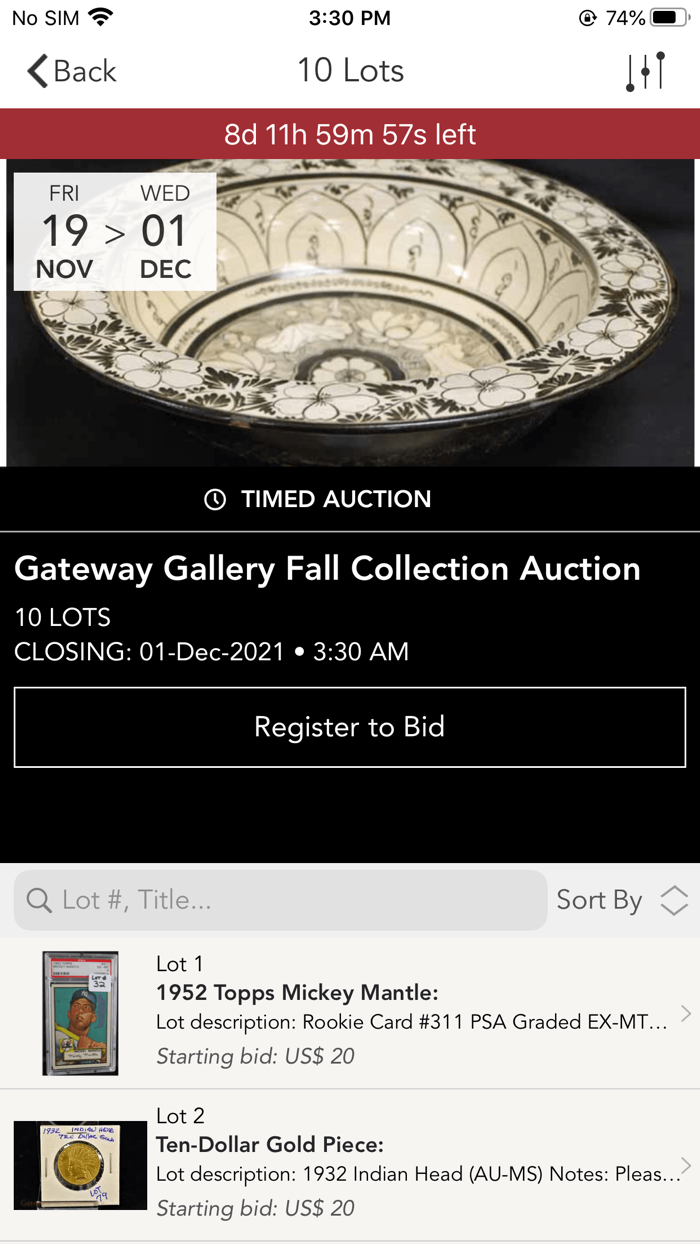
Task: Click the magnifying glass search icon
Action: point(37,900)
